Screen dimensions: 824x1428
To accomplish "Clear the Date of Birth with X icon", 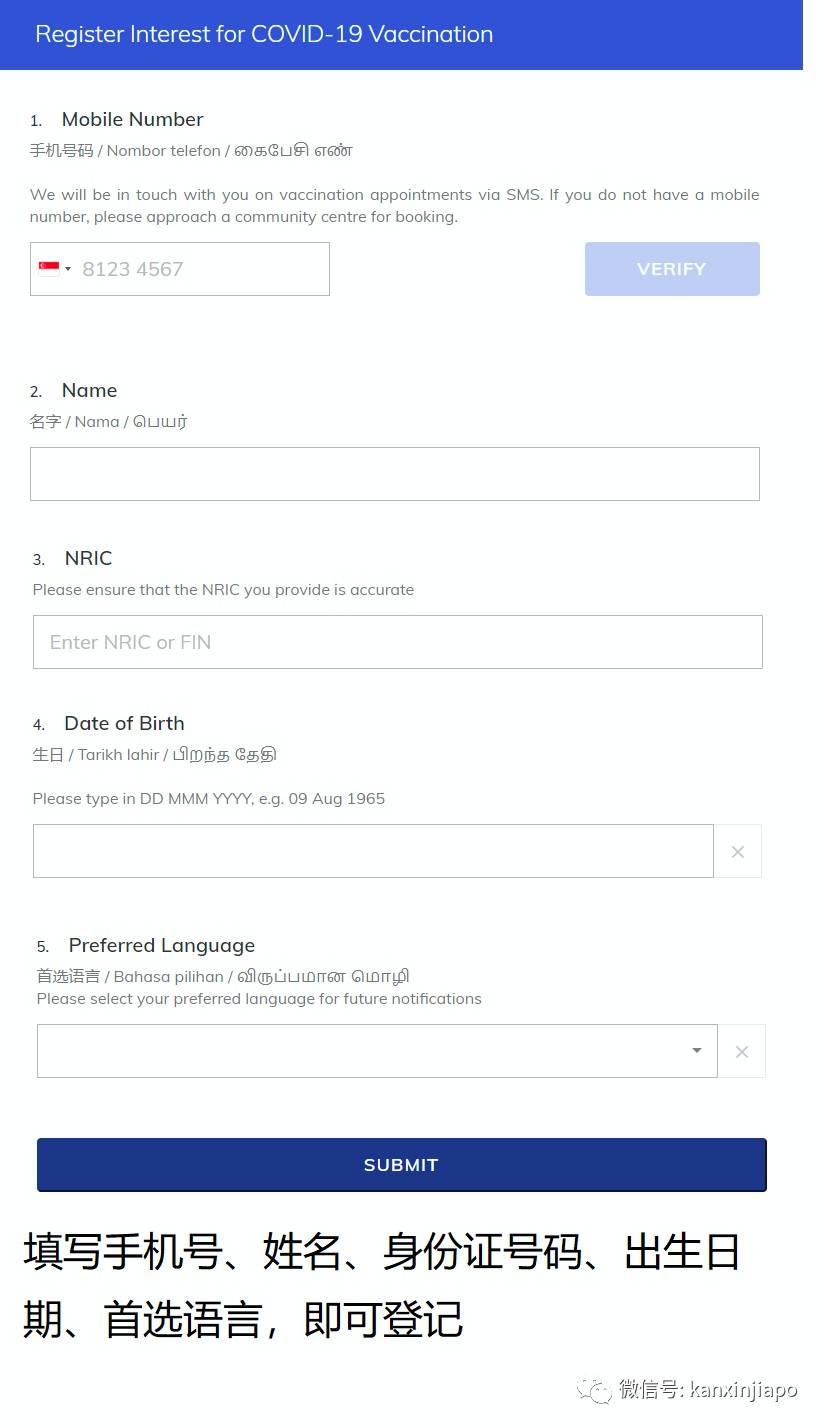I will [x=738, y=852].
